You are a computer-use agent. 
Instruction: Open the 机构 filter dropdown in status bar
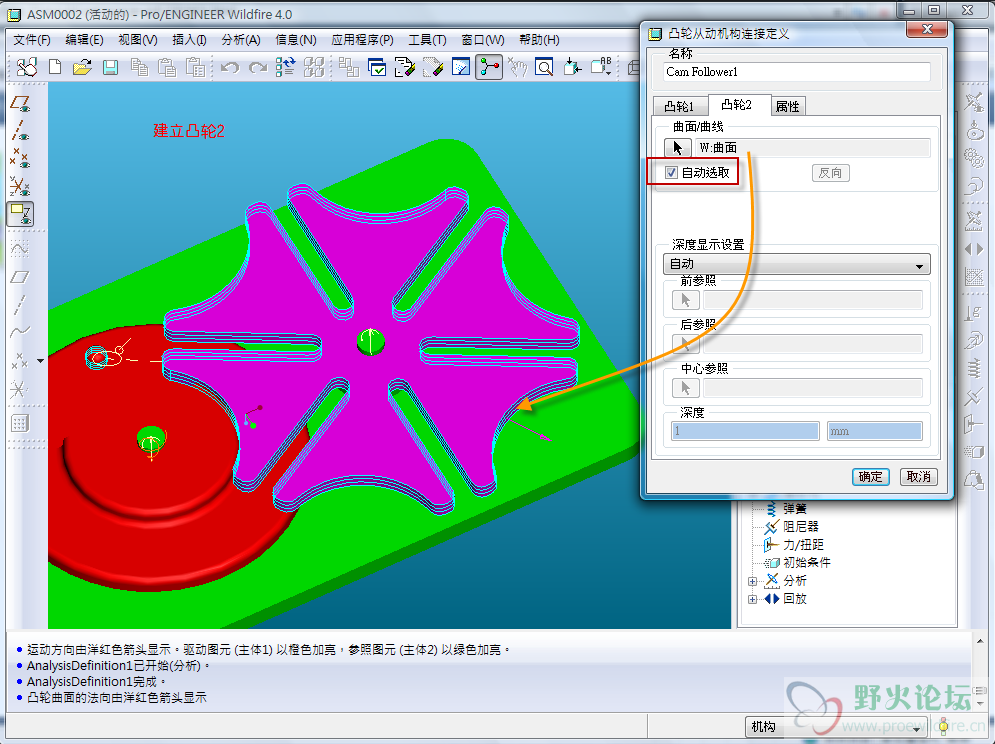[x=836, y=727]
